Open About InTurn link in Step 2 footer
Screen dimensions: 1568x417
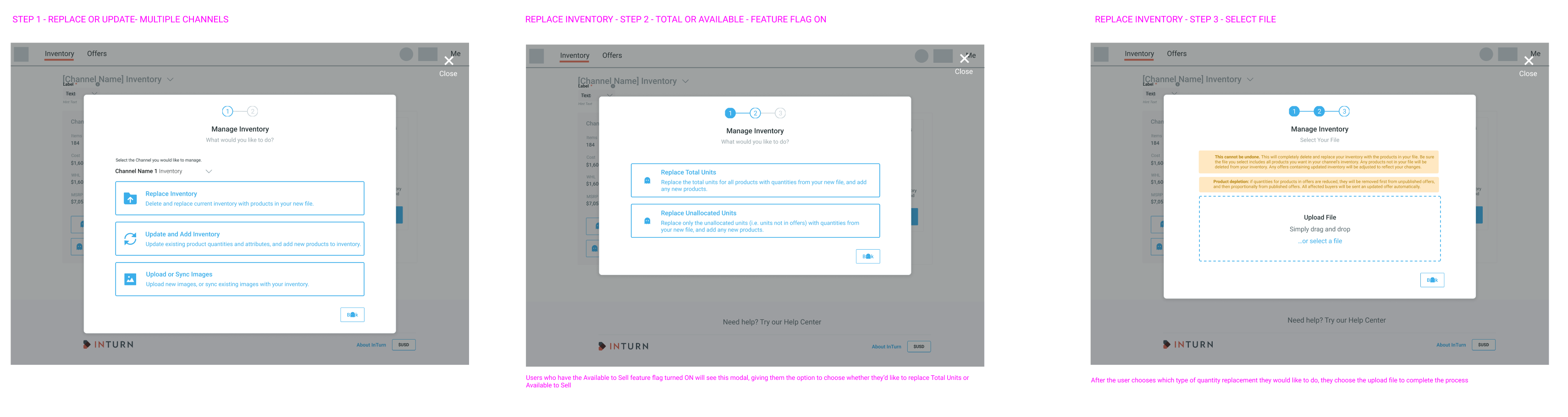(886, 347)
